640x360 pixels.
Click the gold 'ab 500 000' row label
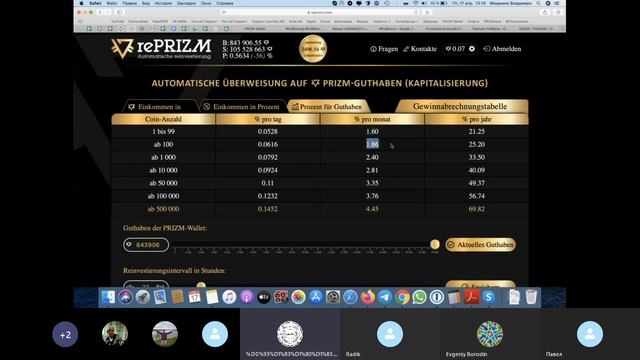point(163,209)
